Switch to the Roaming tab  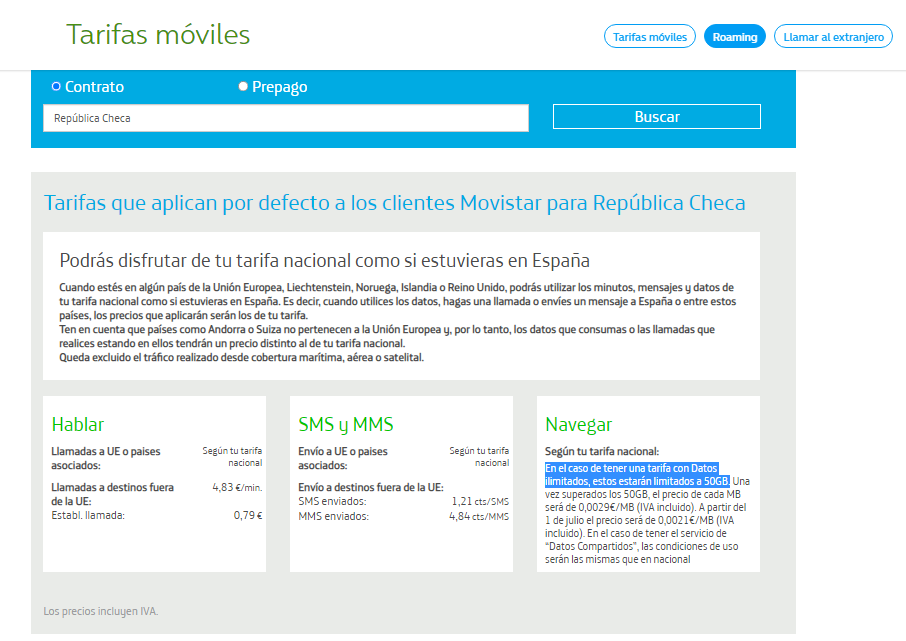click(734, 36)
